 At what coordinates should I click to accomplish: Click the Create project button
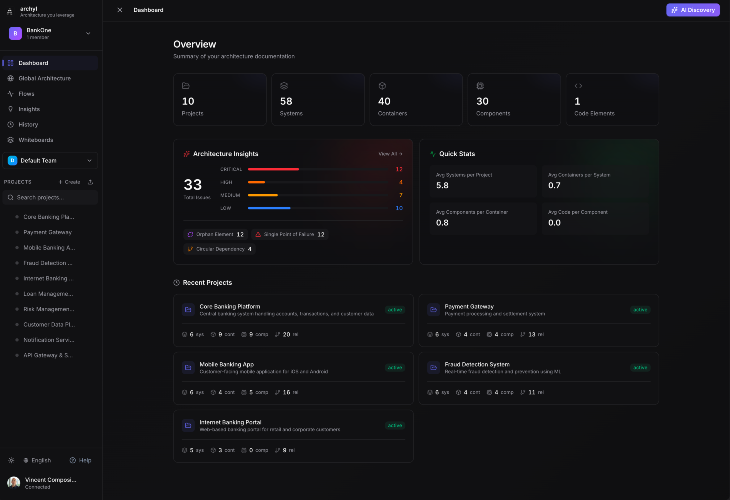coord(70,182)
